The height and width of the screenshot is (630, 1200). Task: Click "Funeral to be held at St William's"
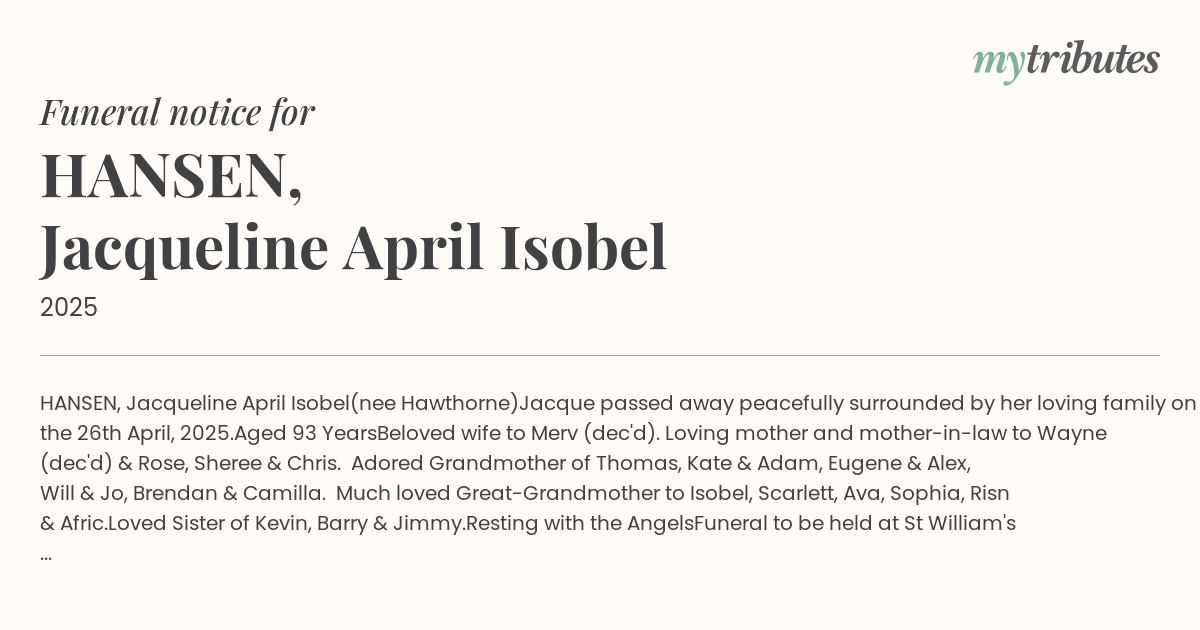coord(855,524)
